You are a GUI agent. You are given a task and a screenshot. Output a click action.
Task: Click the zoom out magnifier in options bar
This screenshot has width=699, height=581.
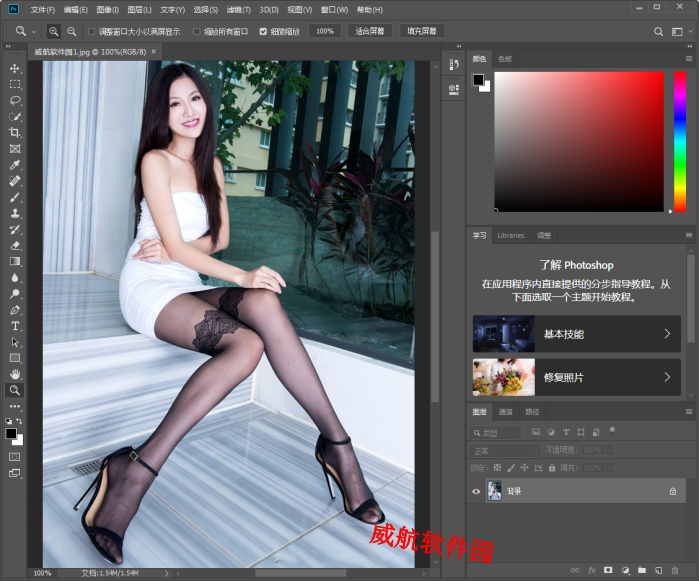(x=71, y=31)
